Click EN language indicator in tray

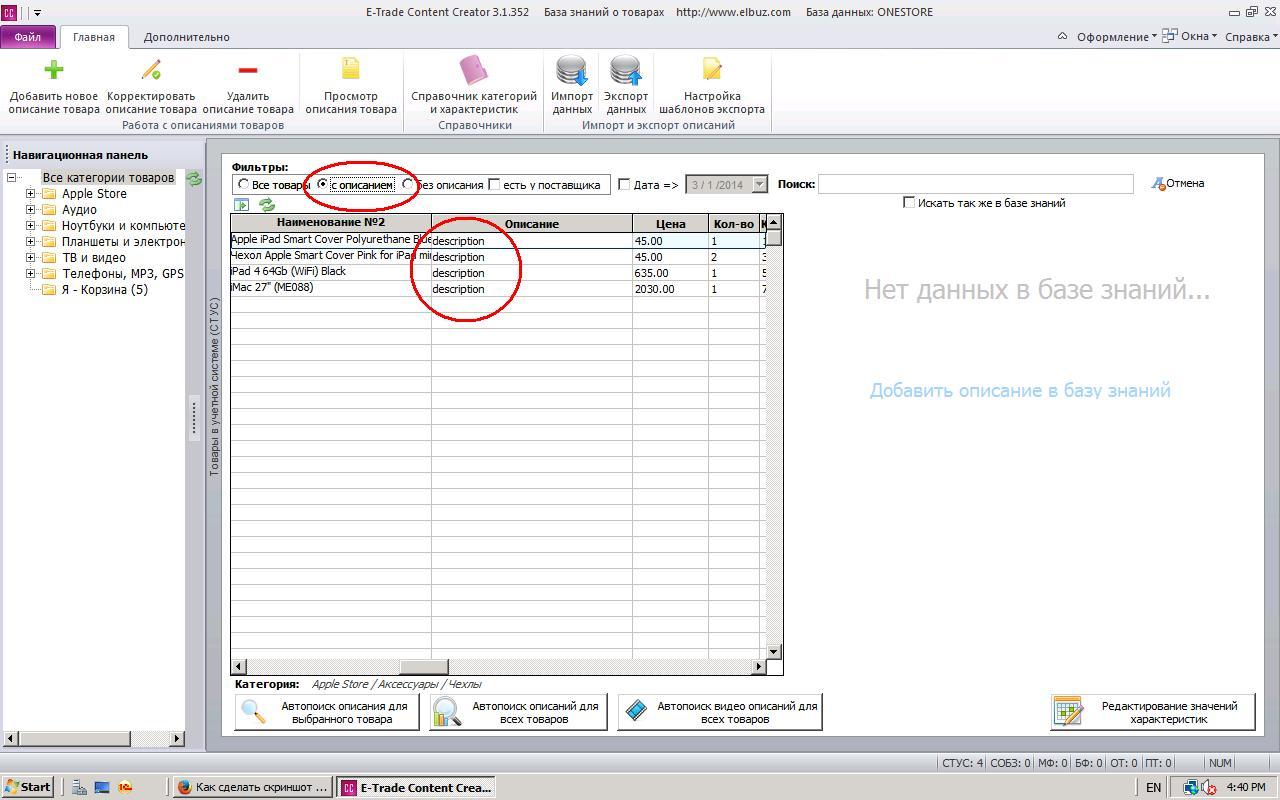point(1153,787)
